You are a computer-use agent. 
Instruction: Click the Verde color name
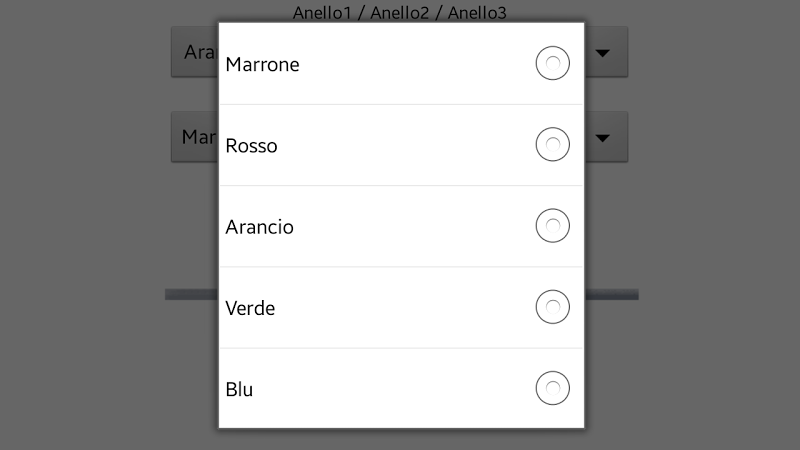coord(250,308)
